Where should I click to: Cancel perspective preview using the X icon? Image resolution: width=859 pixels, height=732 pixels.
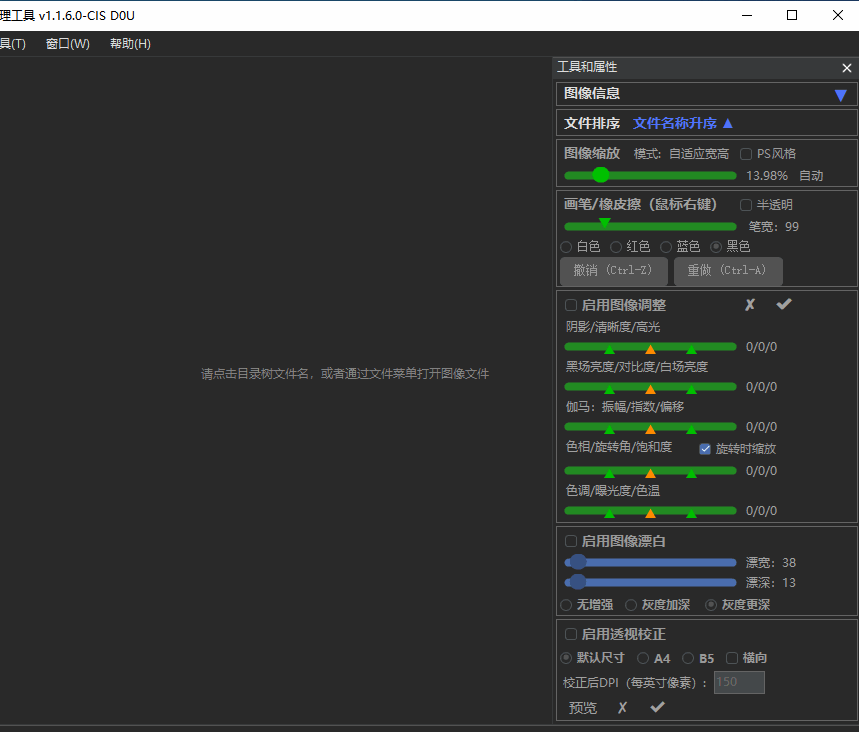[622, 708]
